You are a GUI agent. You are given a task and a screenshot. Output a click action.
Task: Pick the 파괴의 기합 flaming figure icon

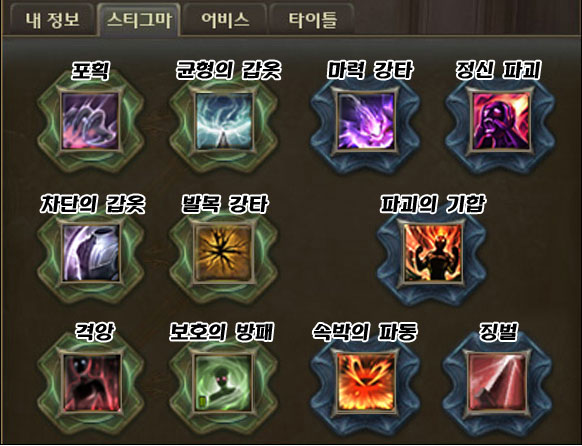[x=433, y=253]
